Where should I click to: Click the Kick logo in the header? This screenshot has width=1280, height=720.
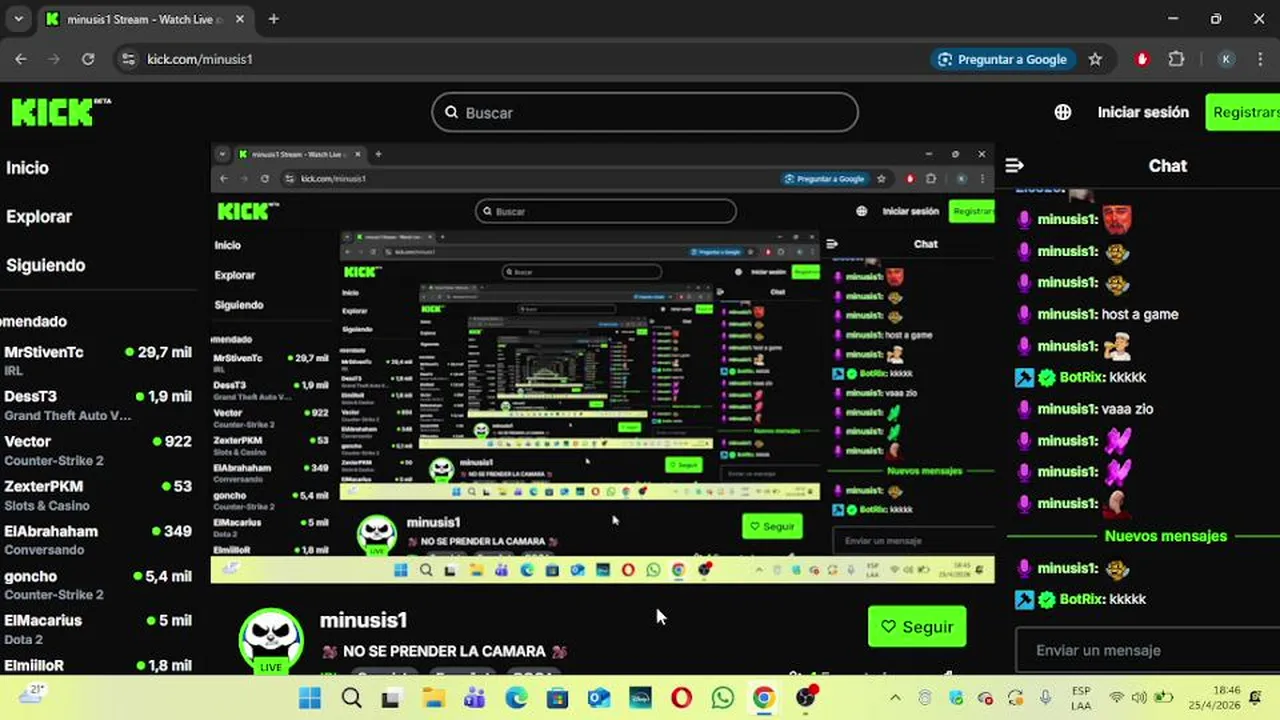point(60,112)
